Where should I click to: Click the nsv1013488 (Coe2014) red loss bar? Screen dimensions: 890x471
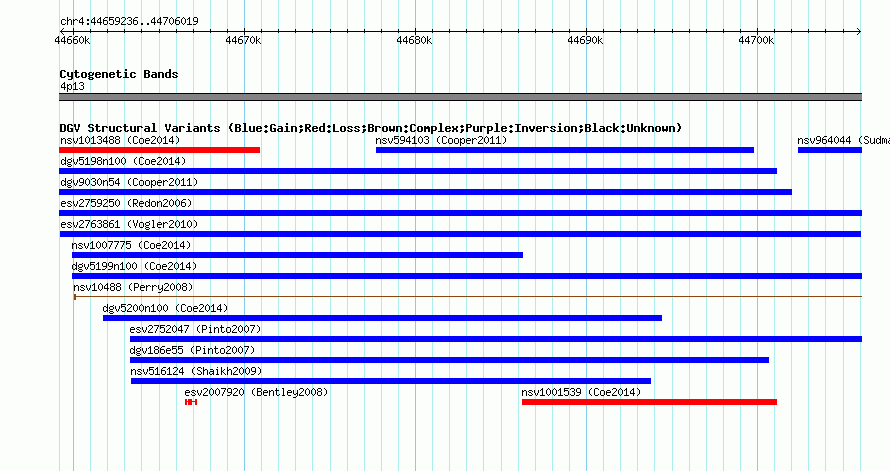click(159, 150)
